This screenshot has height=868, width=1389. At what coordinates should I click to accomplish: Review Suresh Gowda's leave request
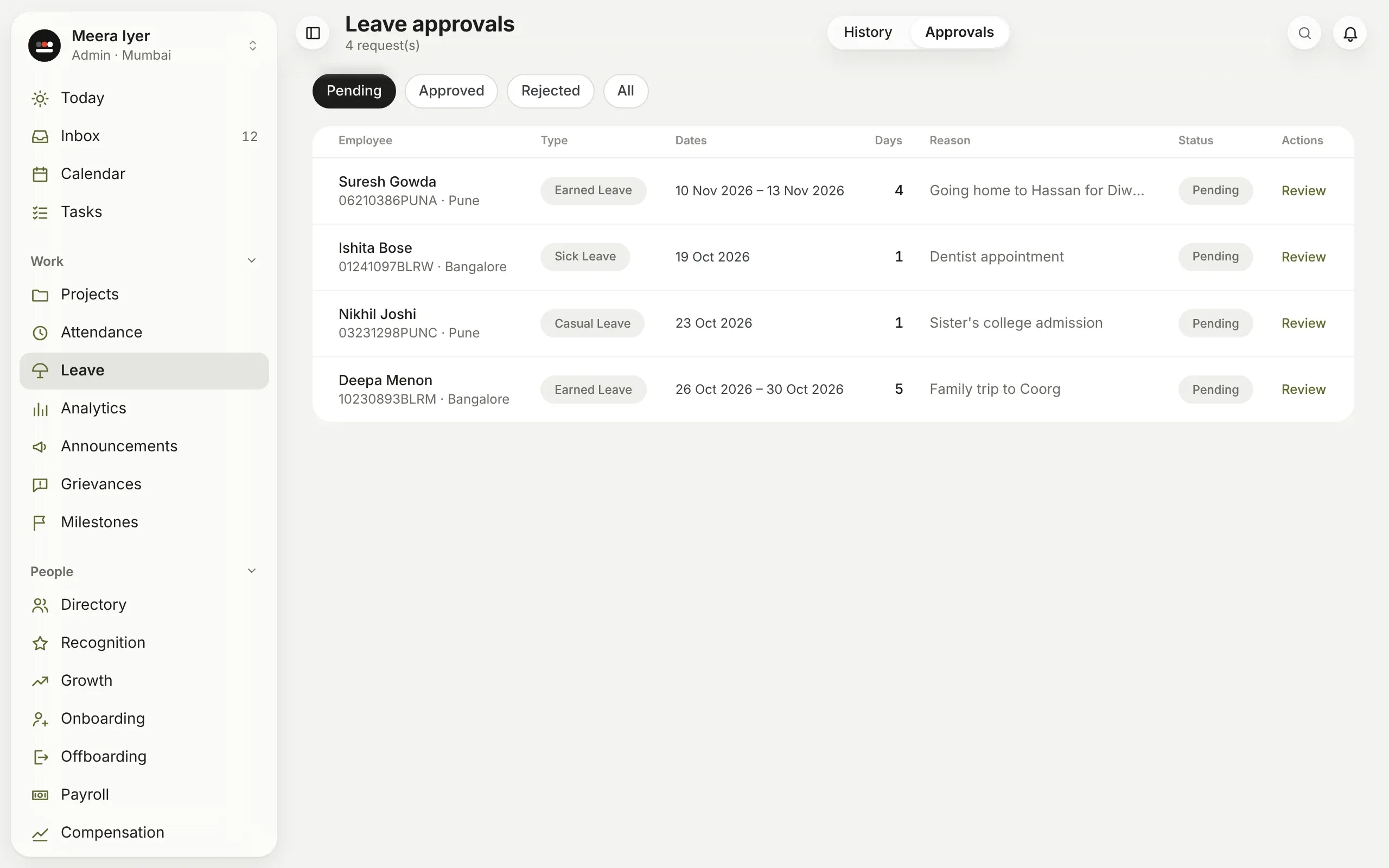1303,191
